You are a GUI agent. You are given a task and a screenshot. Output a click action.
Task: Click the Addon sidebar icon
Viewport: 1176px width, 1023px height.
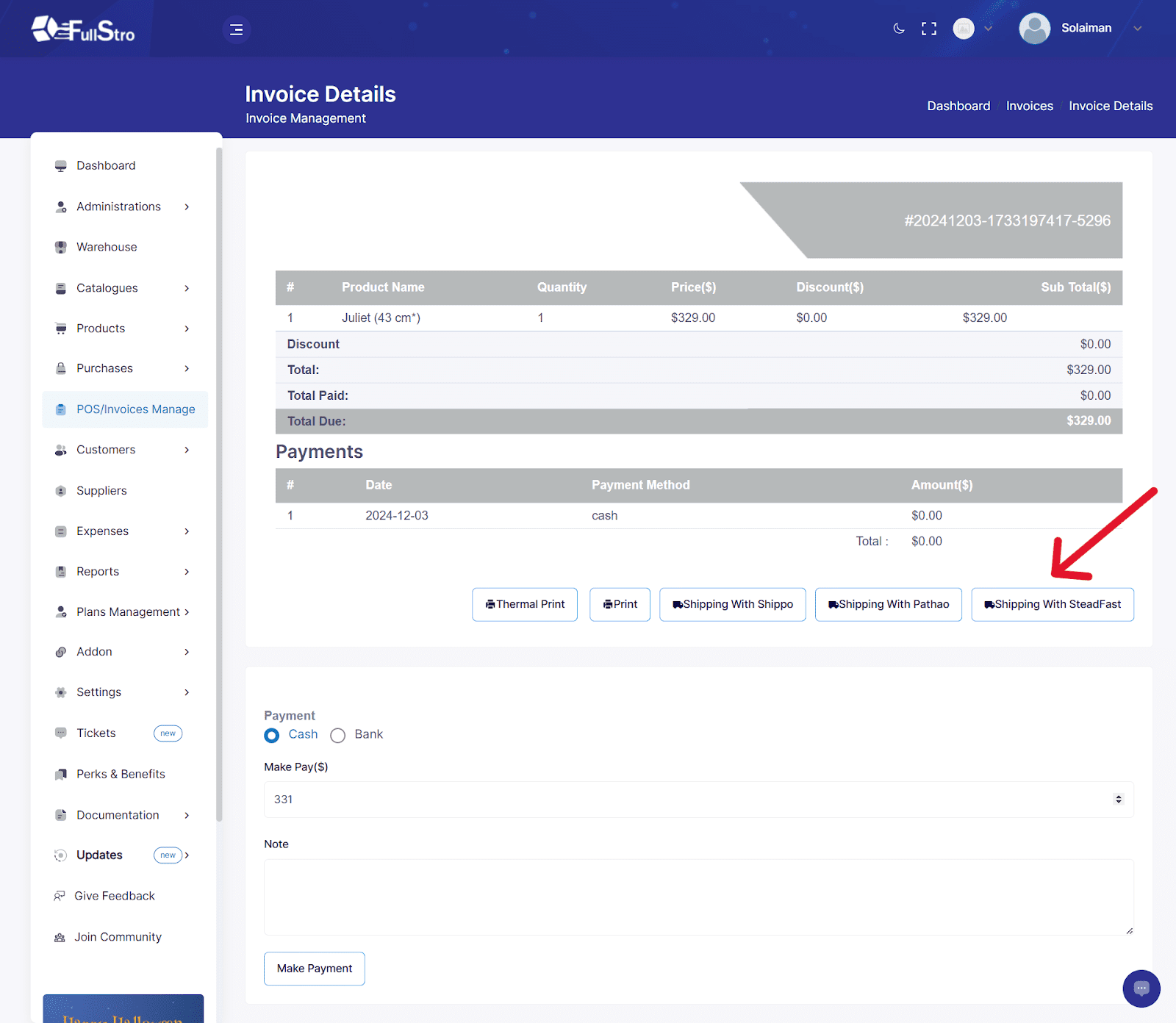(61, 652)
